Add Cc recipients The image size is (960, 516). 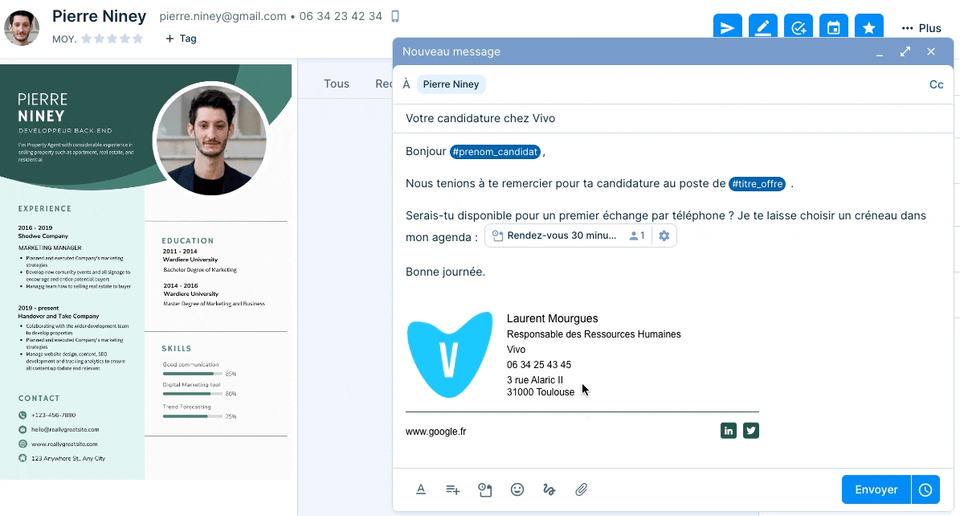[936, 84]
